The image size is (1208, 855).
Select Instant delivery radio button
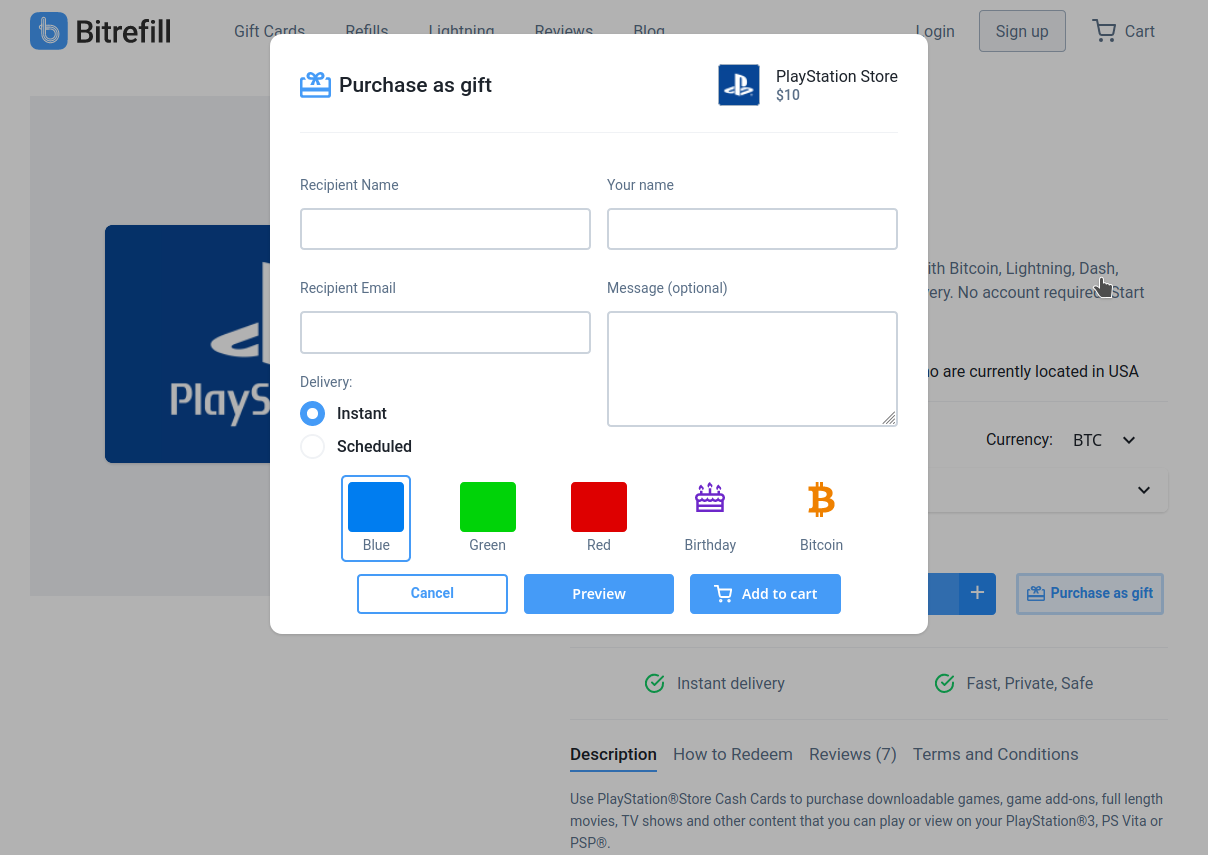tap(313, 414)
